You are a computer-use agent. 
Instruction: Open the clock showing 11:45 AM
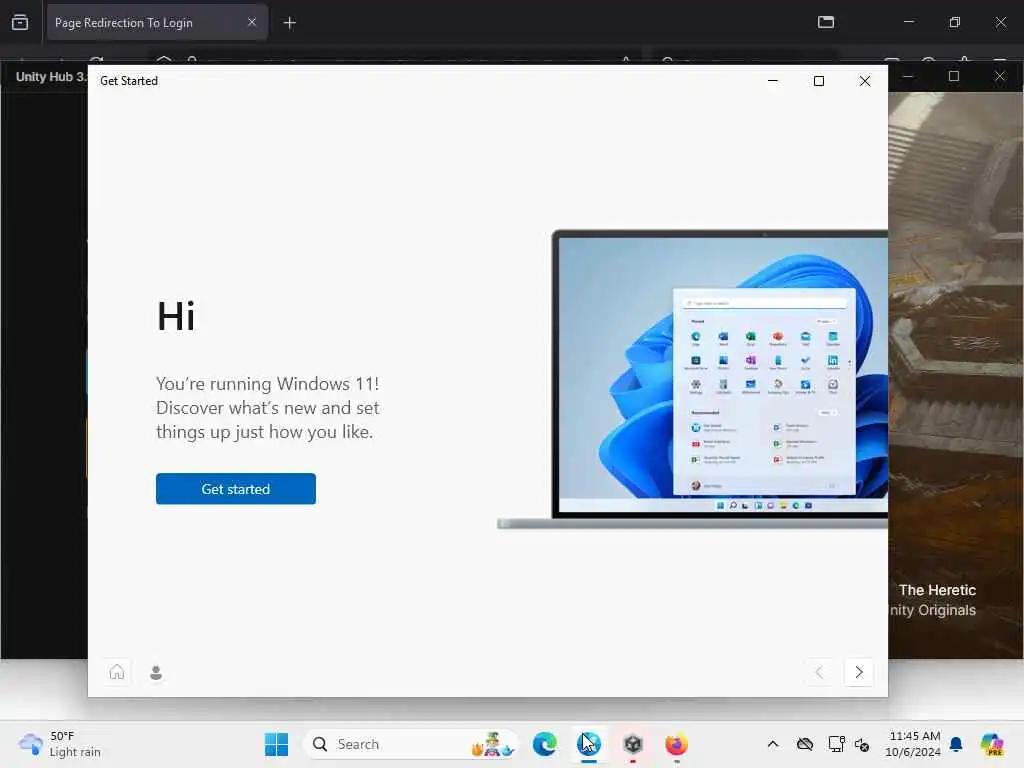tap(913, 744)
